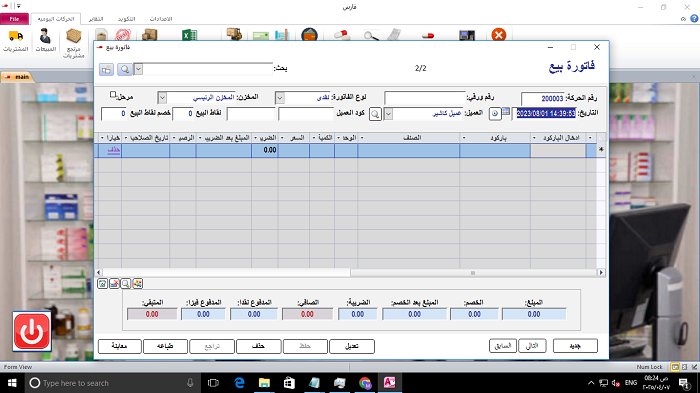This screenshot has height=393, width=700.
Task: Click the كود العميل input field
Action: tap(306, 114)
